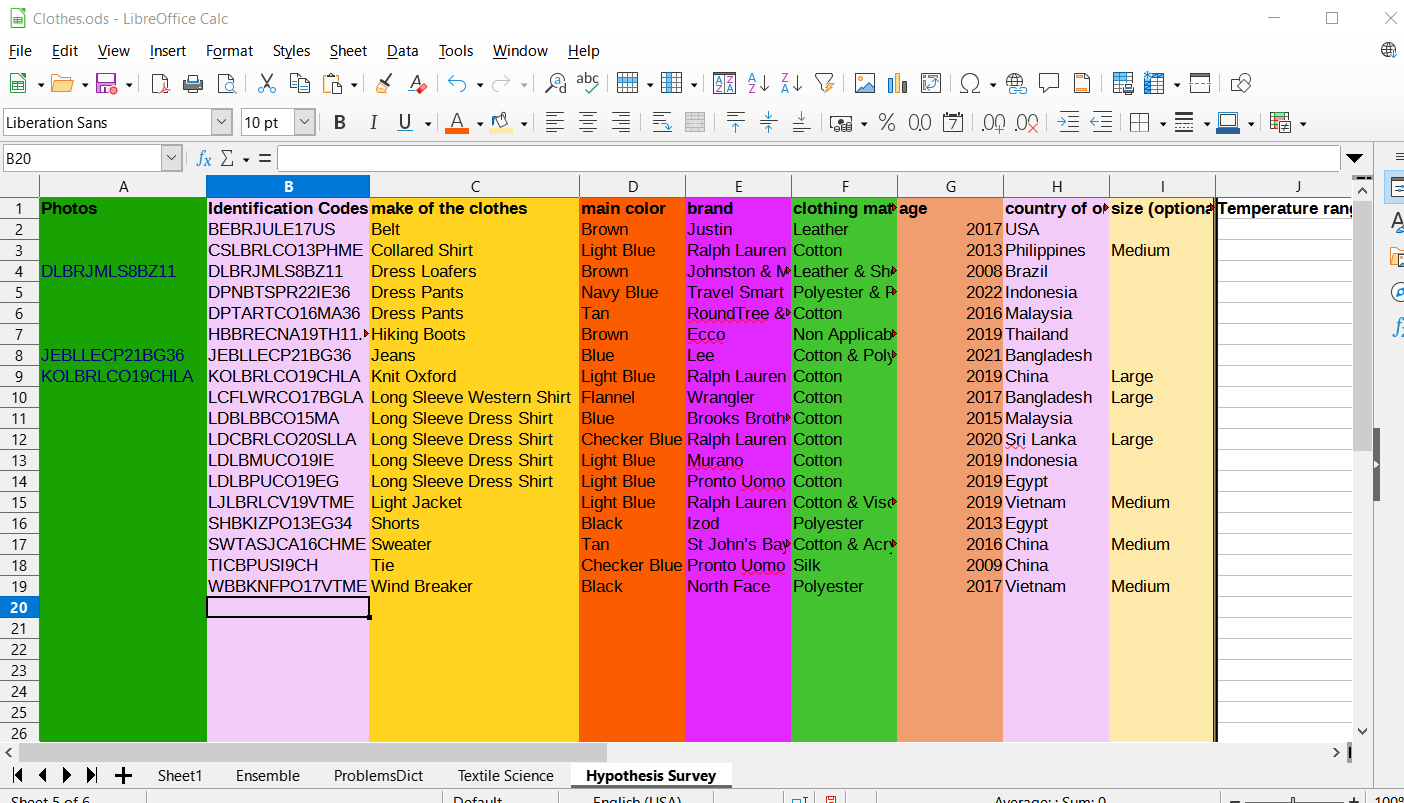
Task: Run the spelling check
Action: tap(588, 84)
